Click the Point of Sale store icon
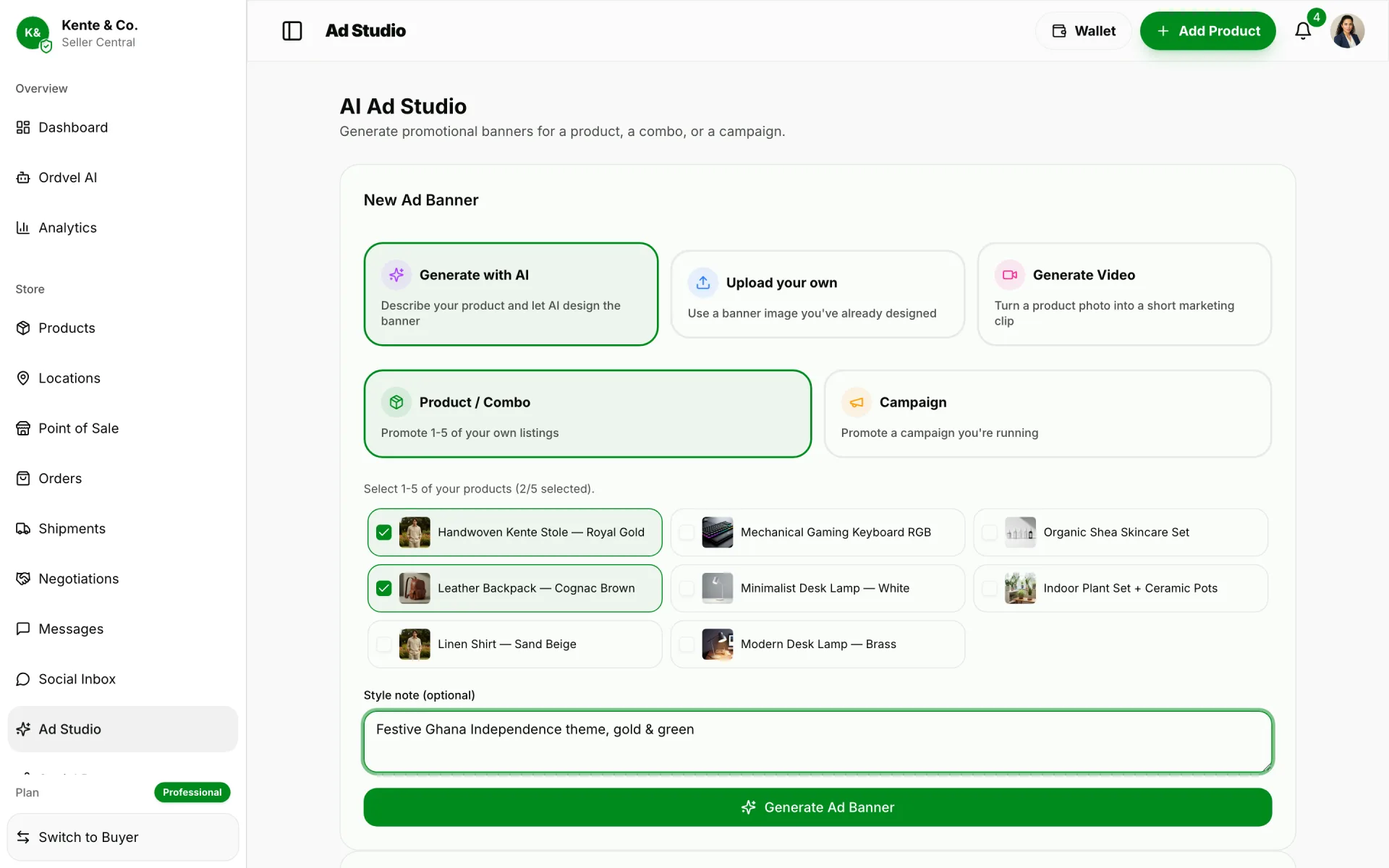Screen dimensions: 1389x868 23,428
